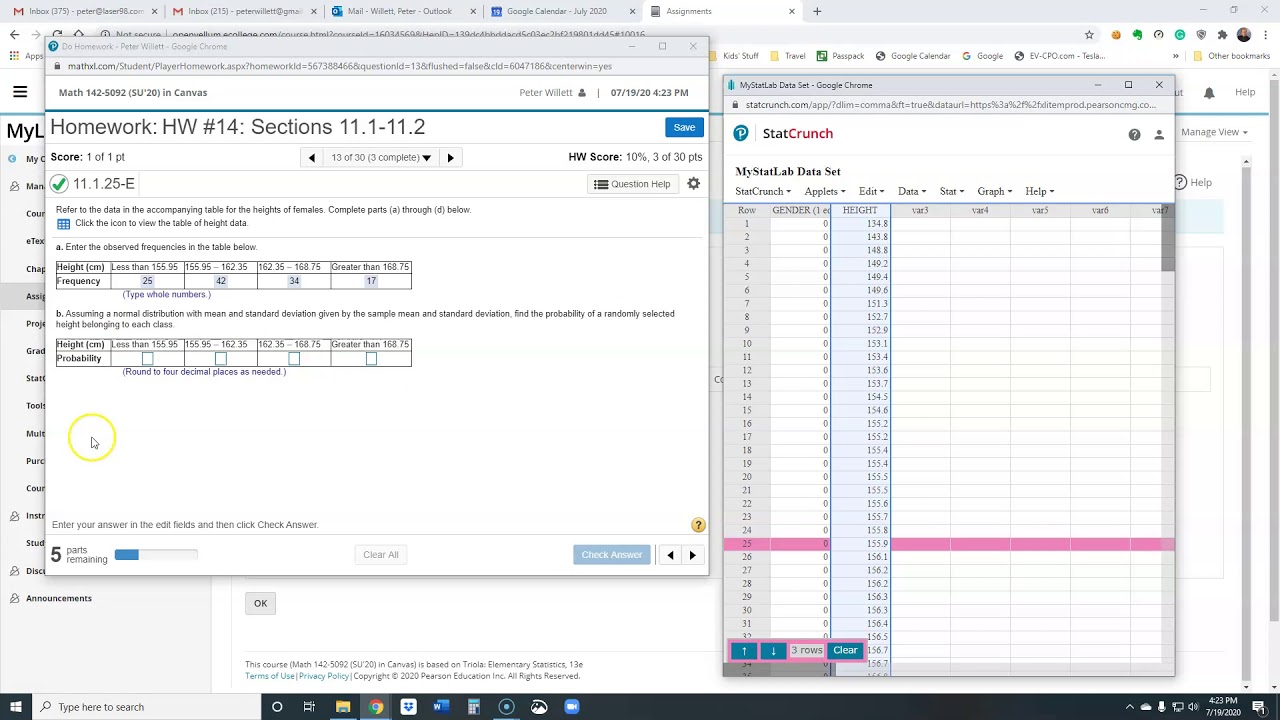Click previous part arrow beside Check Answer

pos(671,555)
